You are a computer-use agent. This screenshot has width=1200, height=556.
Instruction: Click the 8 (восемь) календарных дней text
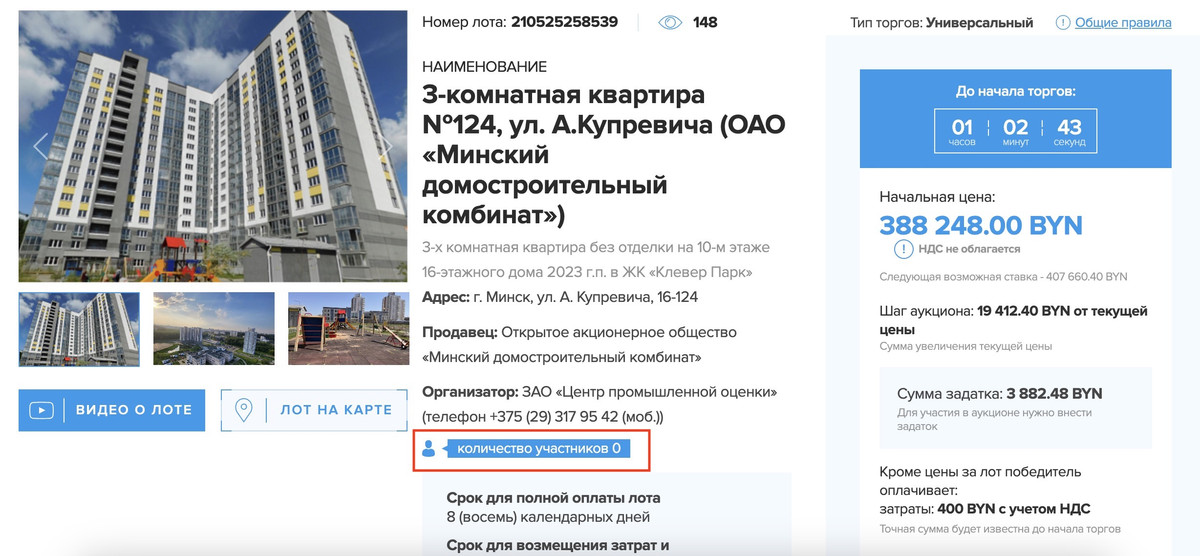(x=548, y=518)
